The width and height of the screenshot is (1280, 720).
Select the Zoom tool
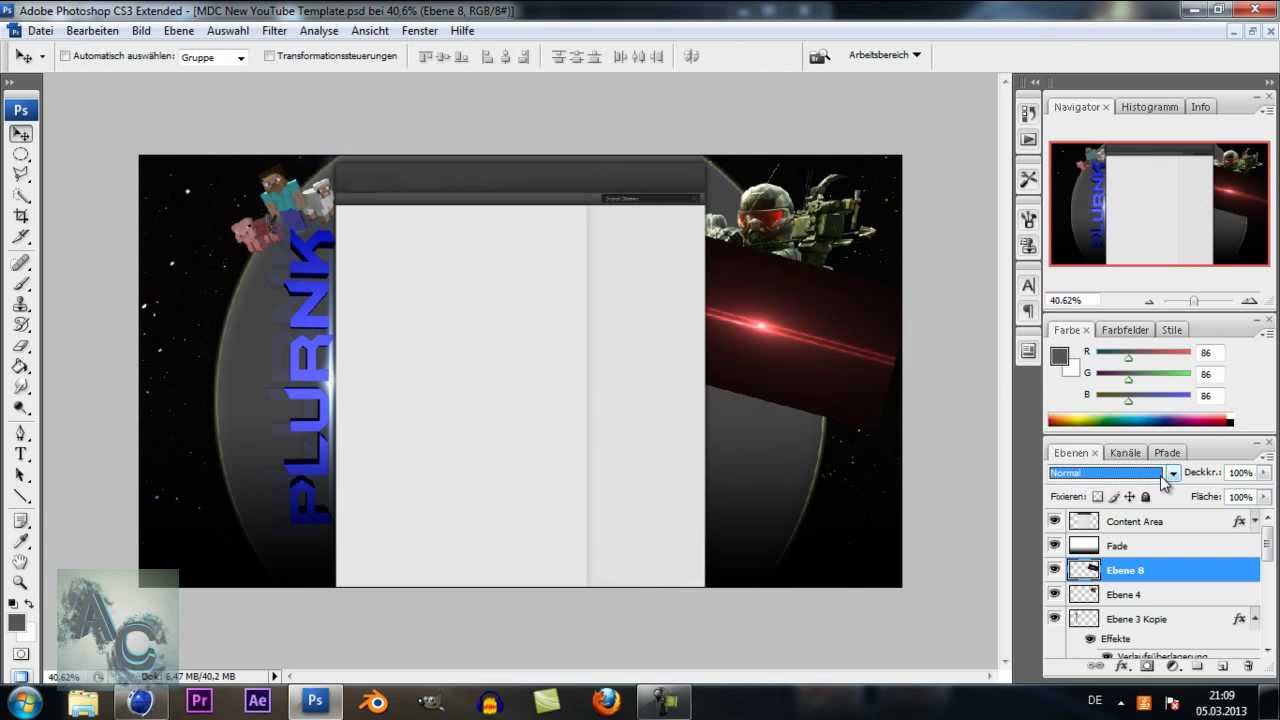point(21,582)
